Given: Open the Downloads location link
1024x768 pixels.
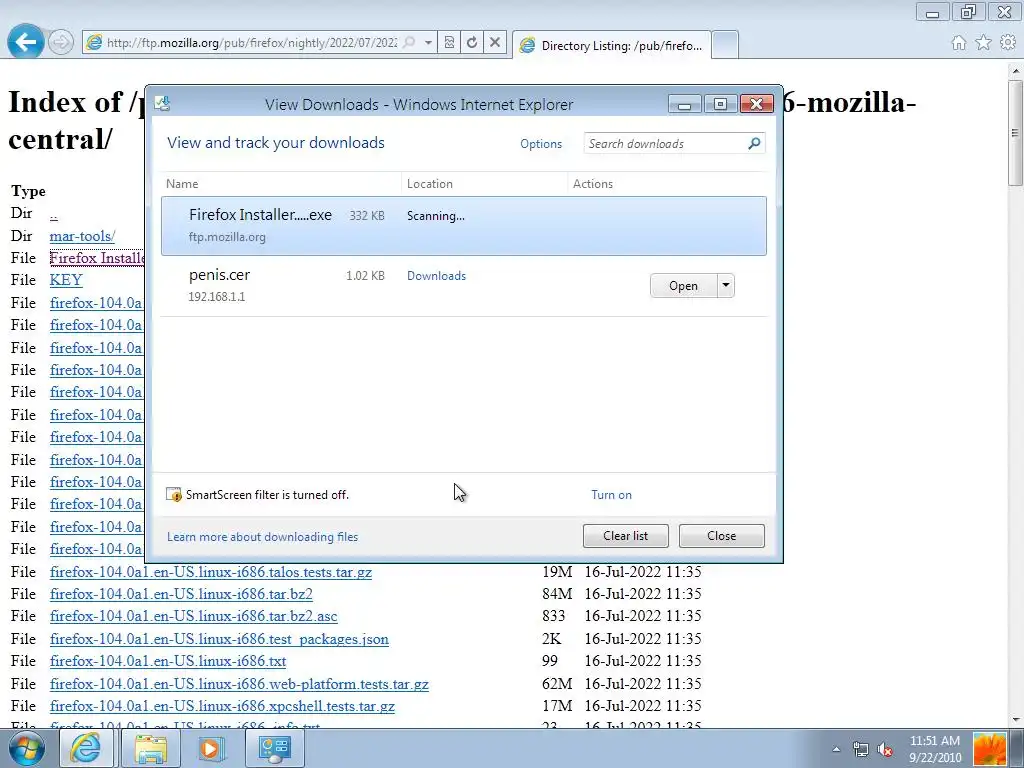Looking at the screenshot, I should point(436,276).
